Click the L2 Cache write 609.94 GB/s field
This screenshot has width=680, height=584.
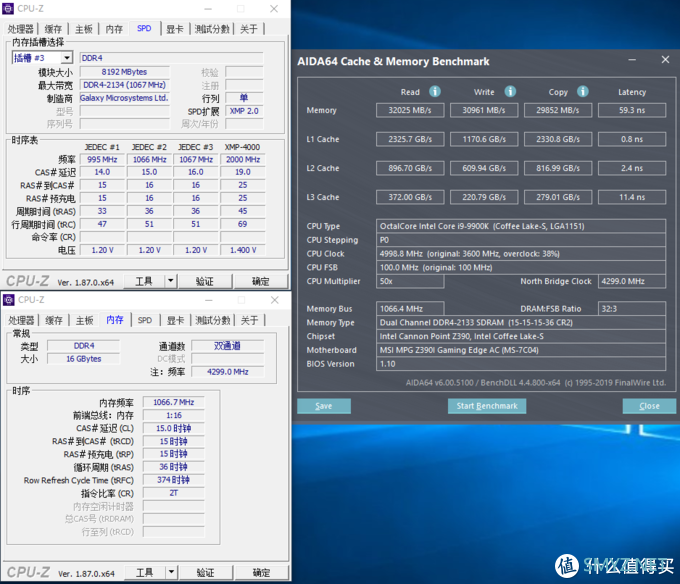click(x=484, y=168)
